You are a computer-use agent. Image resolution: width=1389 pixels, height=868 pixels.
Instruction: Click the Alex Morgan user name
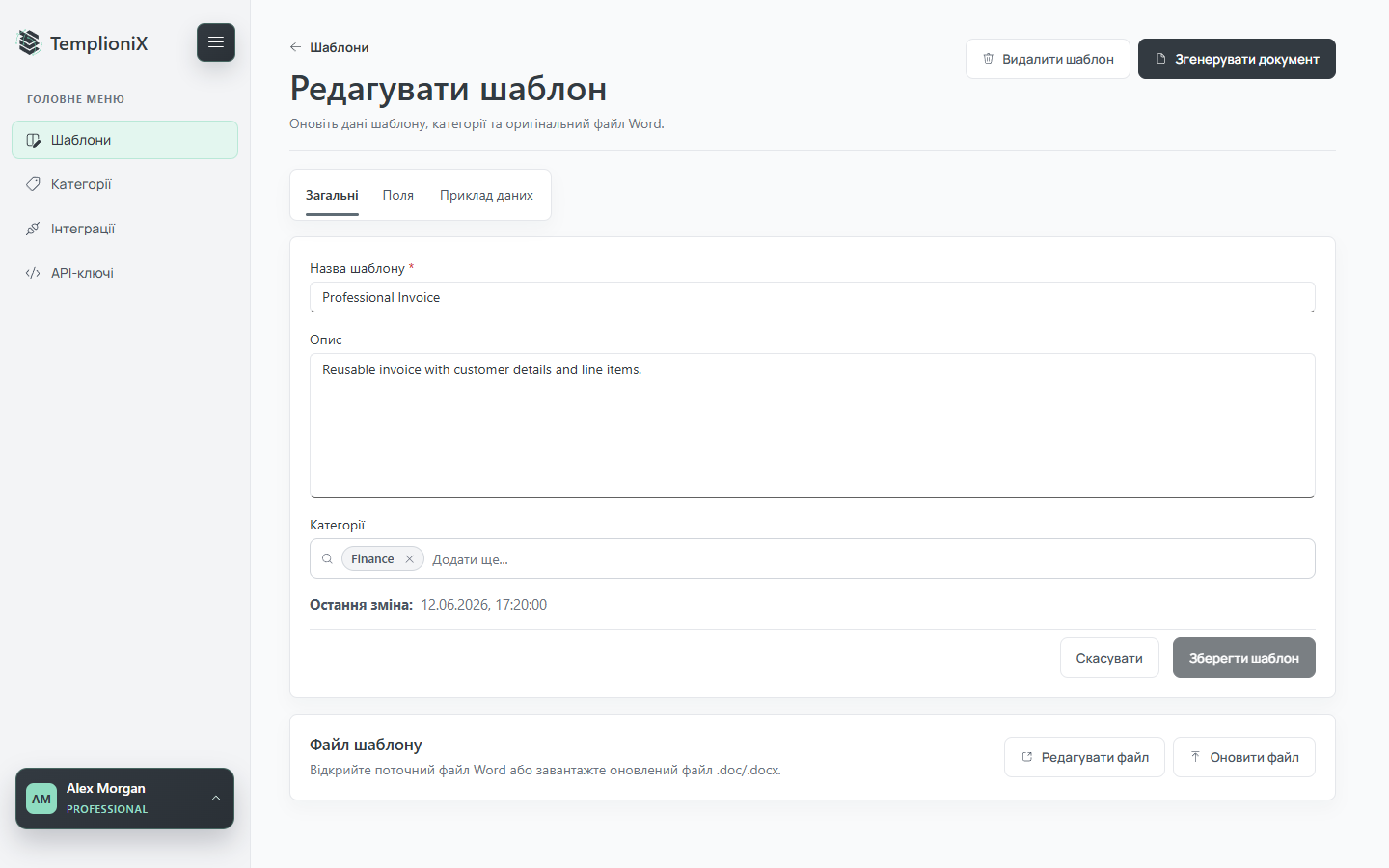pos(106,789)
